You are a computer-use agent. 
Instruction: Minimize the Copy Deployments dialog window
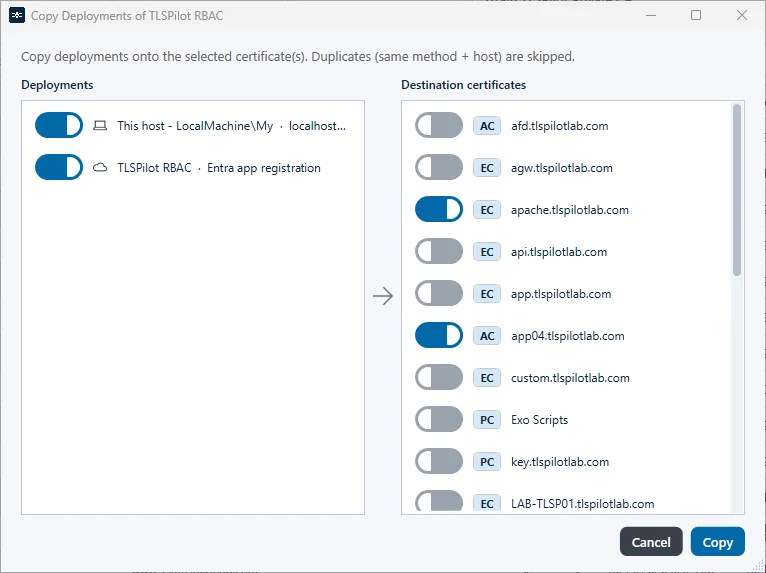(x=651, y=15)
